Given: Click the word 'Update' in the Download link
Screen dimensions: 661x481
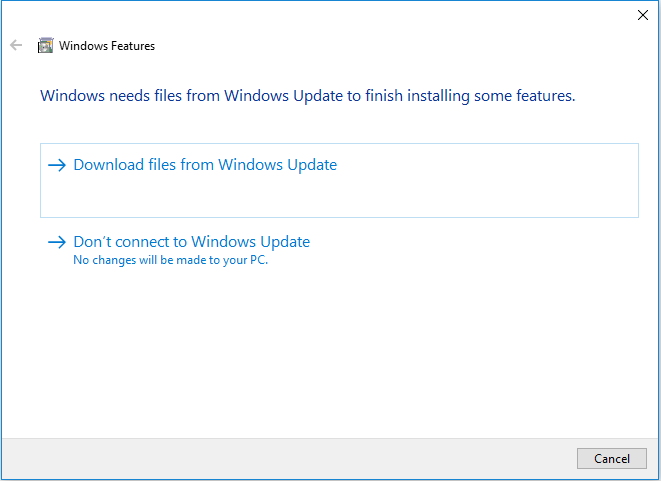Looking at the screenshot, I should (x=312, y=165).
